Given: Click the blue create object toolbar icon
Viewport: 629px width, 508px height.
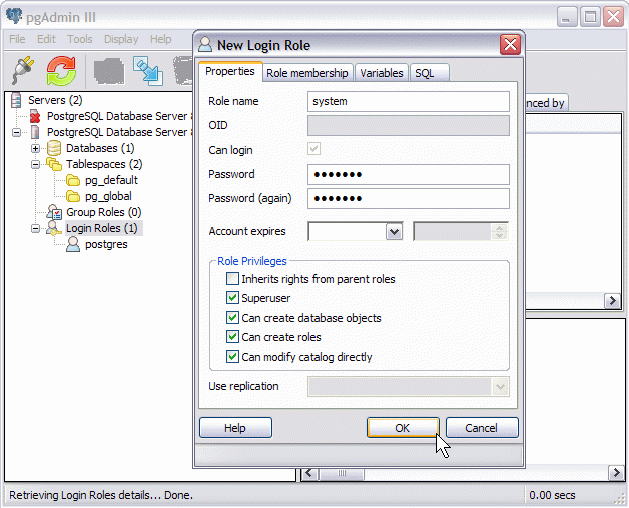Looking at the screenshot, I should pyautogui.click(x=148, y=71).
